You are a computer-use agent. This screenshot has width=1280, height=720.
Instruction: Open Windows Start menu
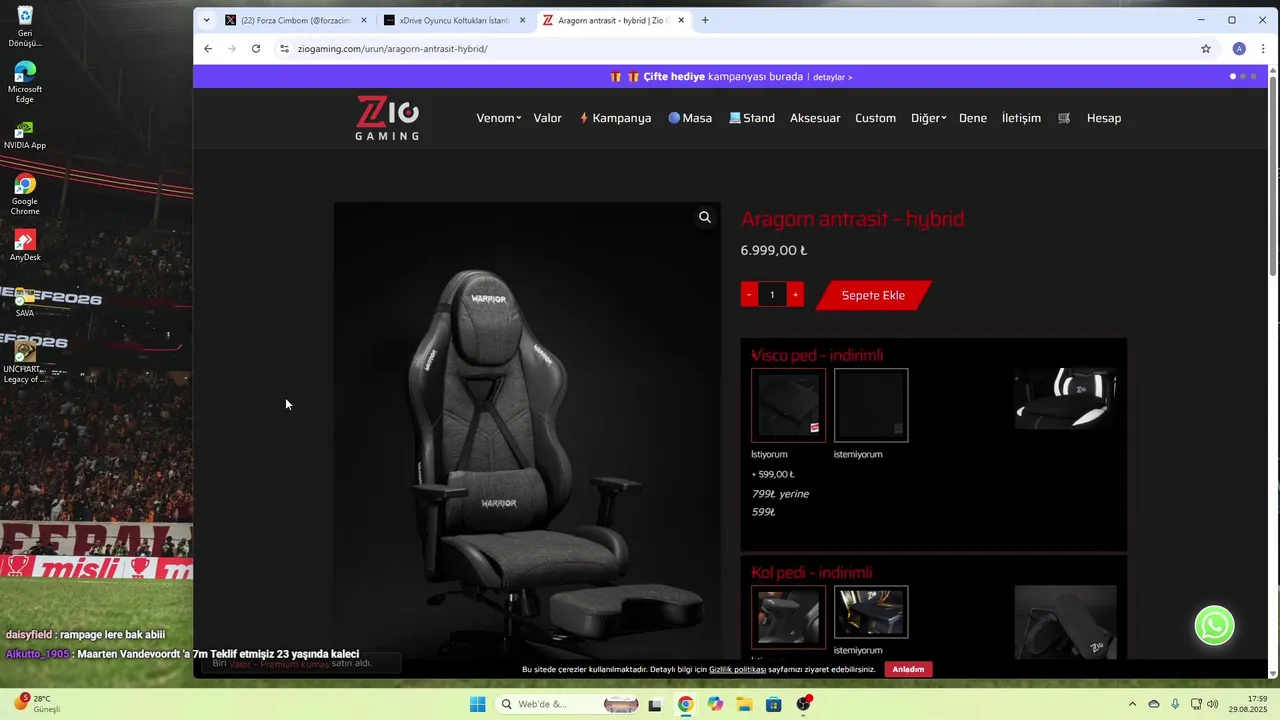tap(478, 704)
